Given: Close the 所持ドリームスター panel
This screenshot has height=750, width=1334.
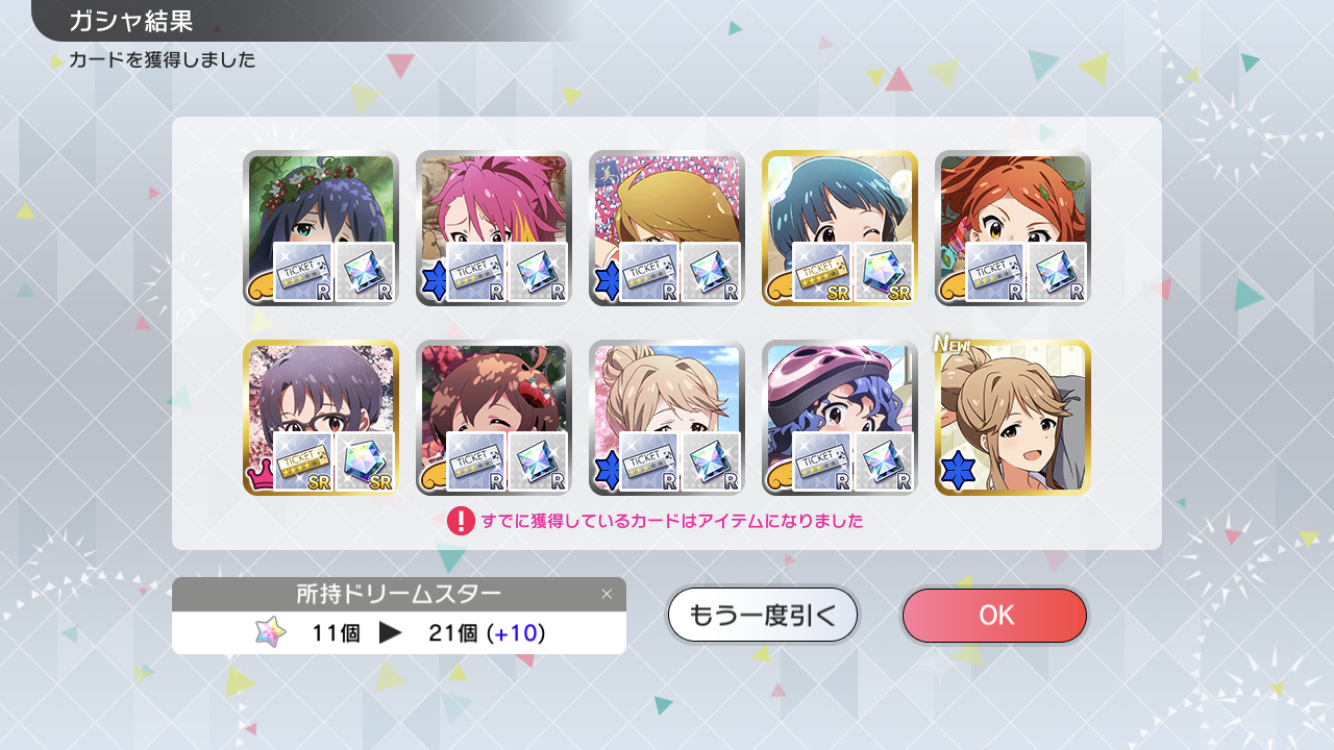Looking at the screenshot, I should [606, 594].
